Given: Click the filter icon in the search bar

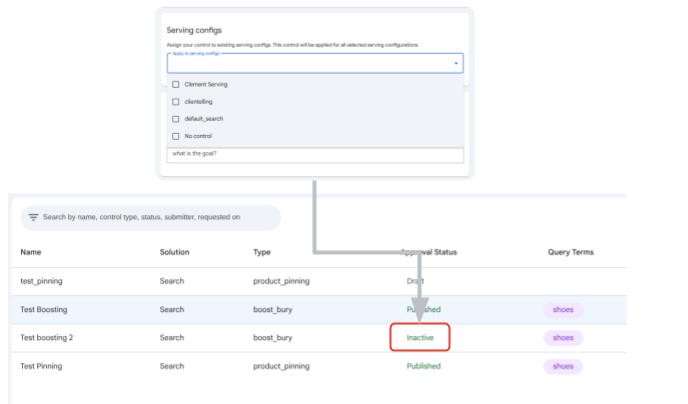Looking at the screenshot, I should pyautogui.click(x=33, y=217).
